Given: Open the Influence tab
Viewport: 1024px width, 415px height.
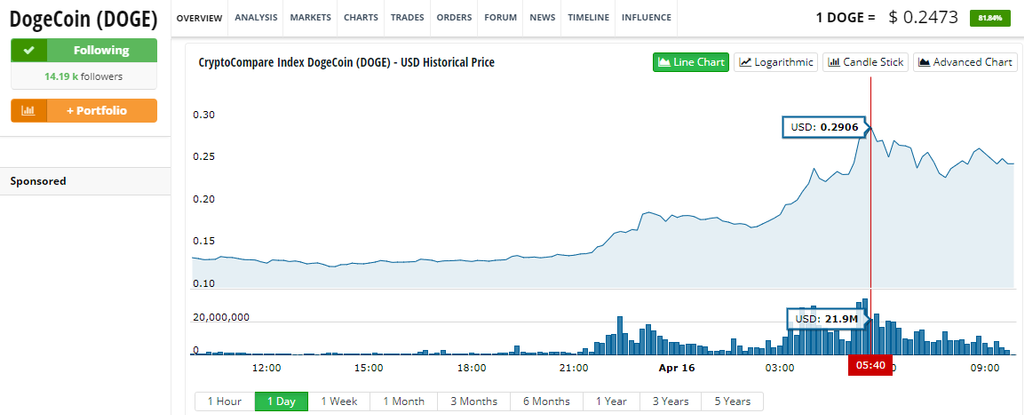Looking at the screenshot, I should (647, 18).
